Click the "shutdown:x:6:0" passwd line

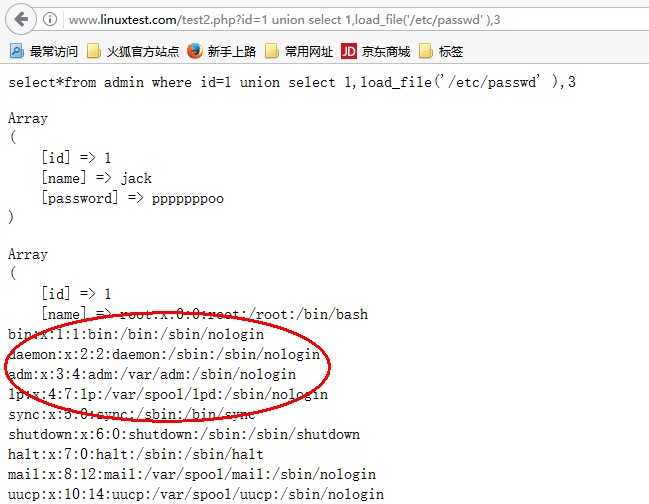click(x=184, y=434)
